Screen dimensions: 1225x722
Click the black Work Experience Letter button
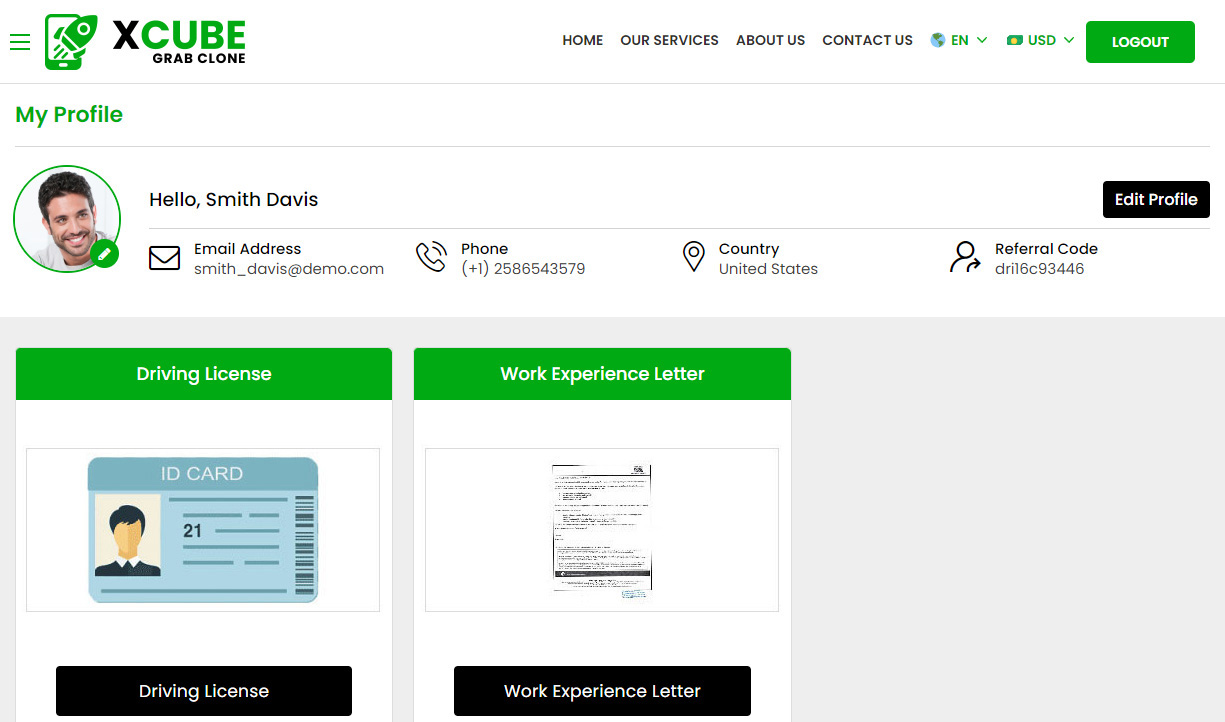(602, 691)
